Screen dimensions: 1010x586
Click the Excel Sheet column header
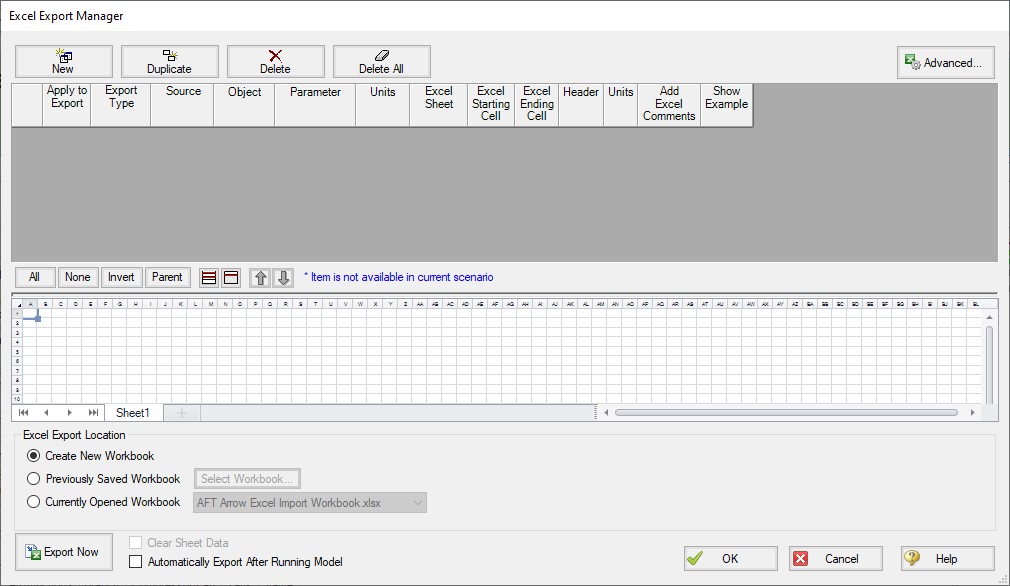[x=439, y=104]
